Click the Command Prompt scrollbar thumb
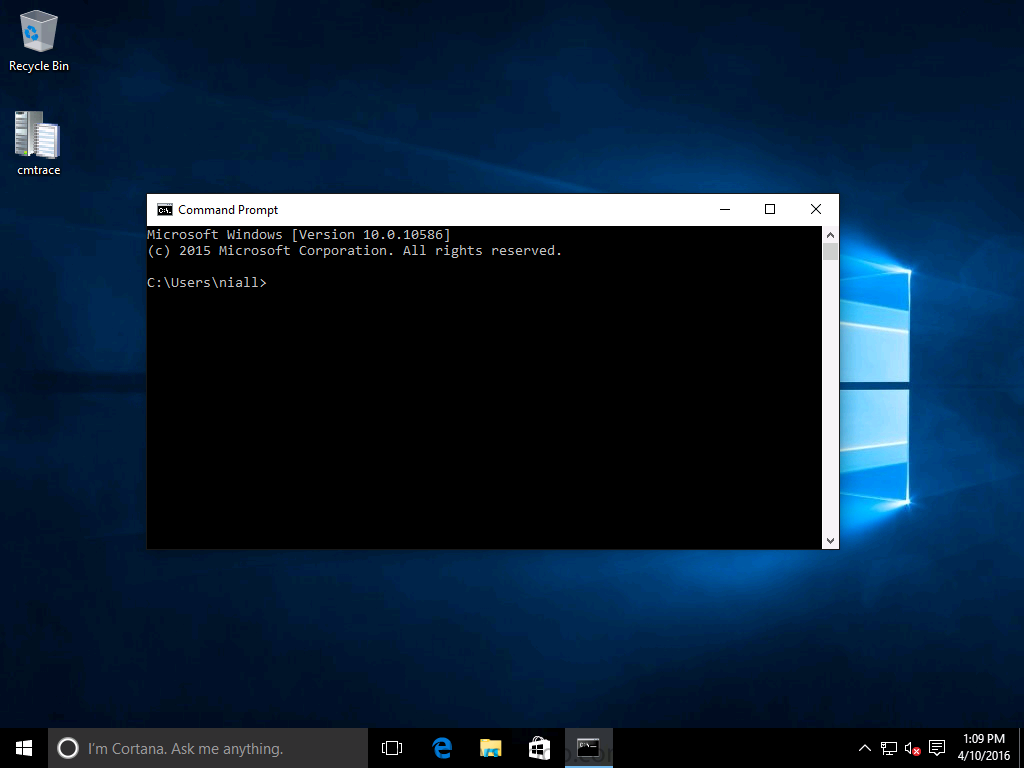The image size is (1024, 768). [830, 252]
